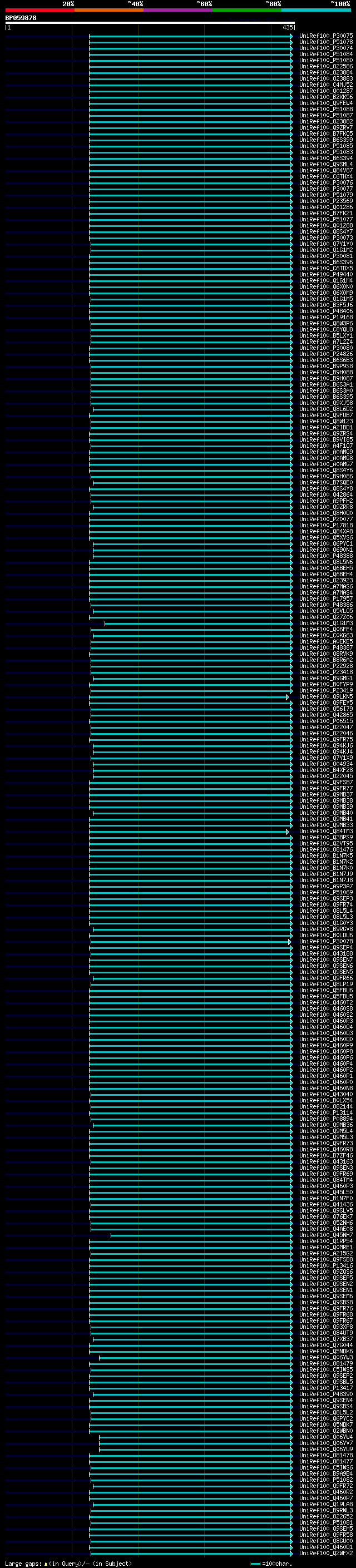Select the UniRef100_Q01287 hit name
Viewport: 356px width, 1568px height.
pyautogui.click(x=326, y=91)
